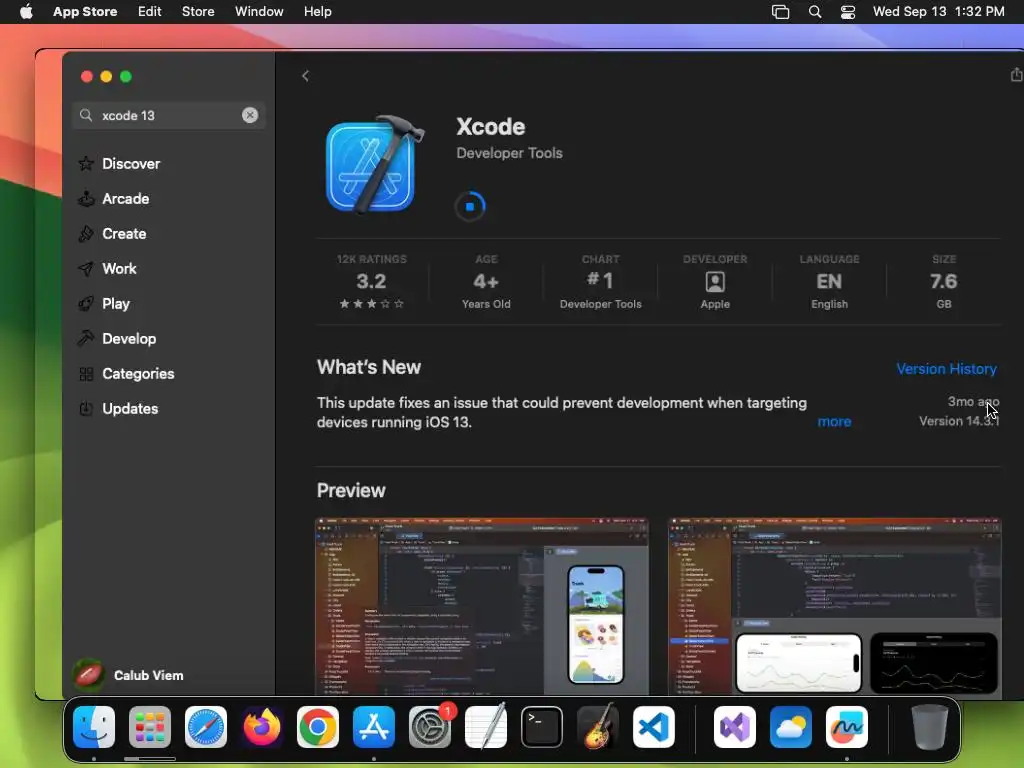Launch Visual Studio from the Dock

coord(735,727)
